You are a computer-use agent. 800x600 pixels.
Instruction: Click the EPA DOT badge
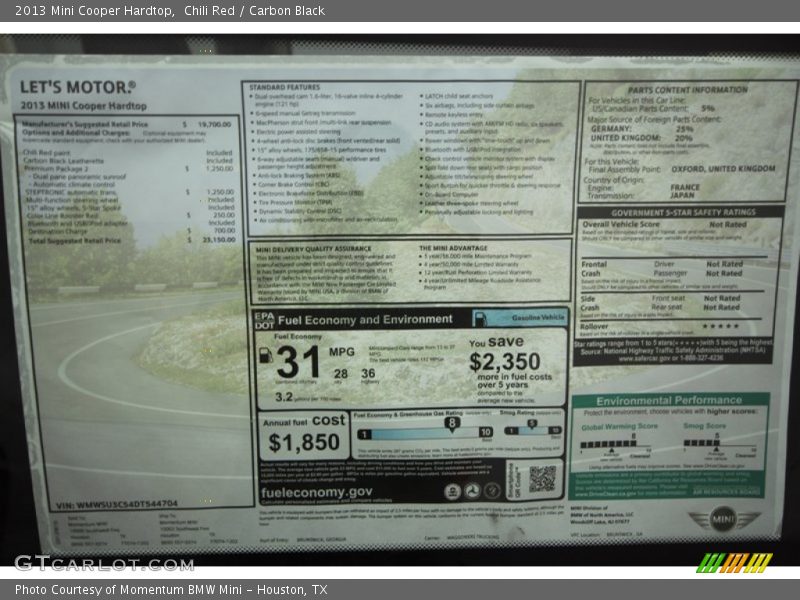(264, 320)
